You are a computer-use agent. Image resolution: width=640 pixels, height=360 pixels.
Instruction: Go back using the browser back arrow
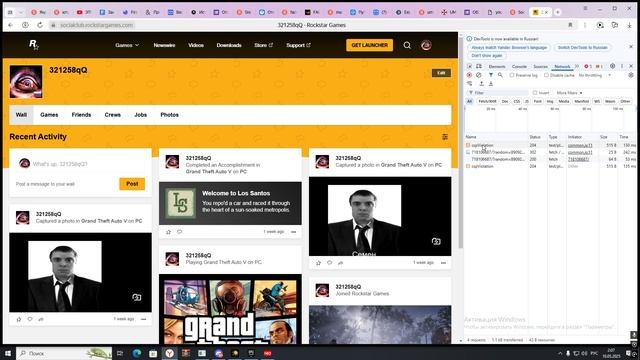(11, 25)
